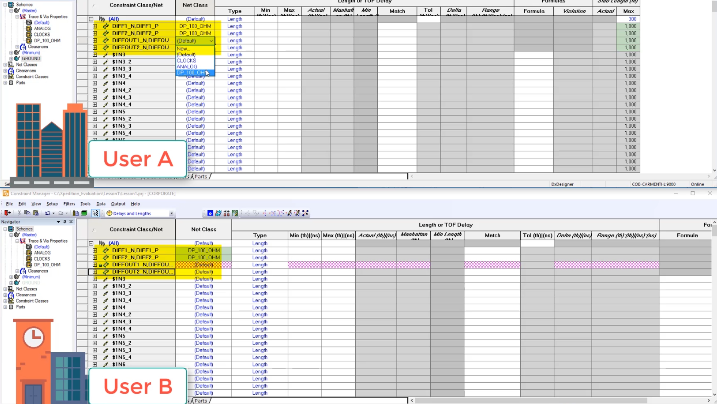Image resolution: width=717 pixels, height=404 pixels.
Task: Open the Output menu in the lower window
Action: (x=117, y=203)
